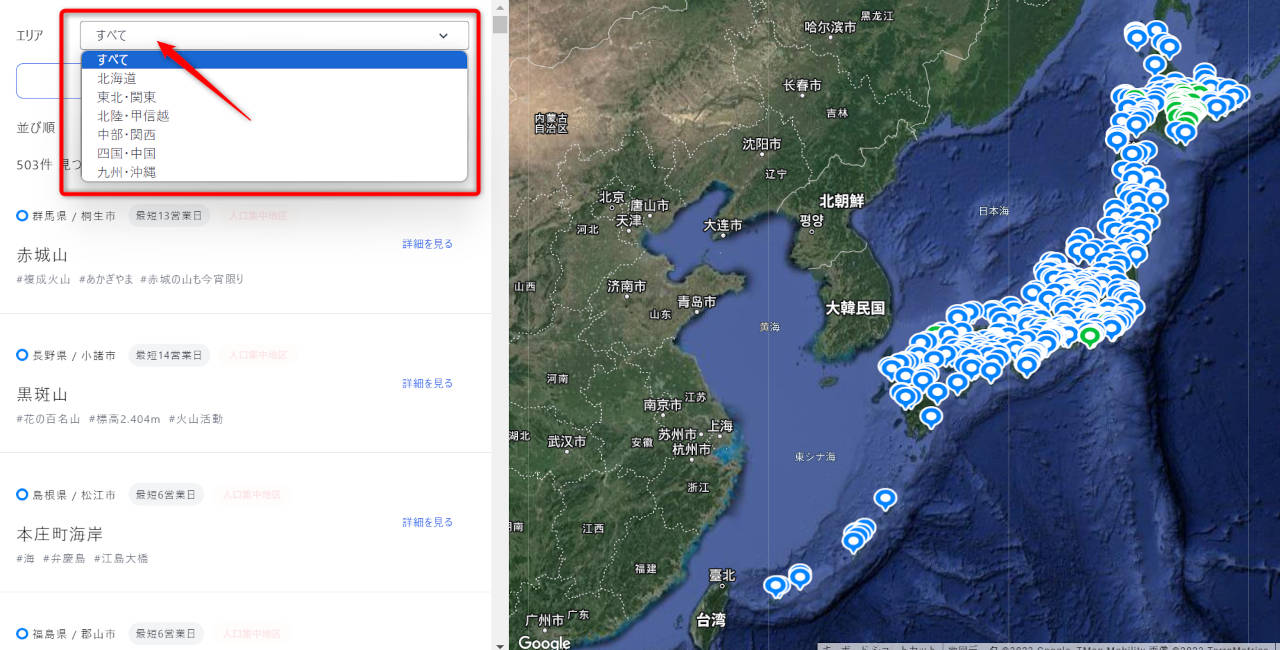Click the southernmost pin below Kyushu
Viewport: 1280px width, 650px height.
(931, 415)
